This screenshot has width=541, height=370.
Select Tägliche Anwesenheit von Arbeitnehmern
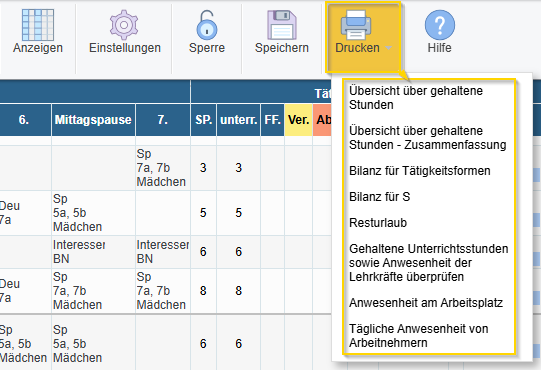coord(419,336)
